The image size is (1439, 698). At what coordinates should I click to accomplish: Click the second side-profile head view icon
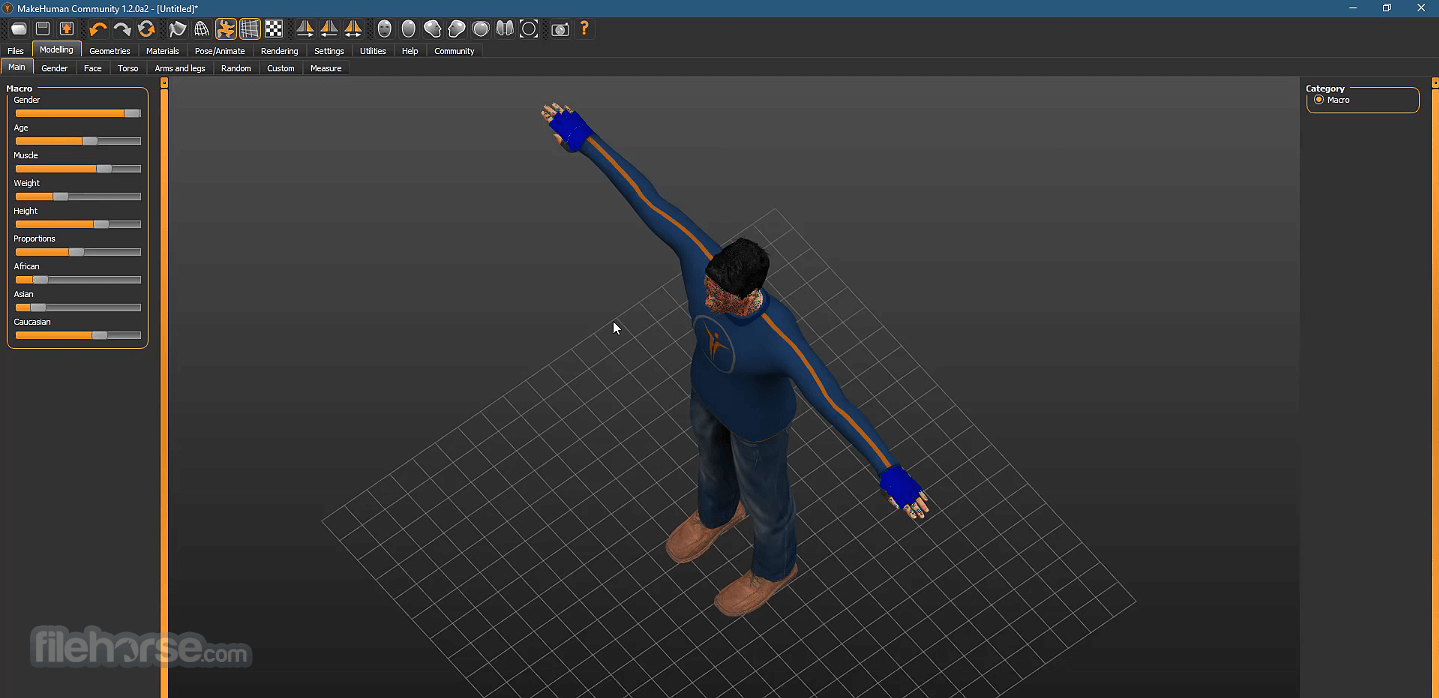[x=457, y=29]
